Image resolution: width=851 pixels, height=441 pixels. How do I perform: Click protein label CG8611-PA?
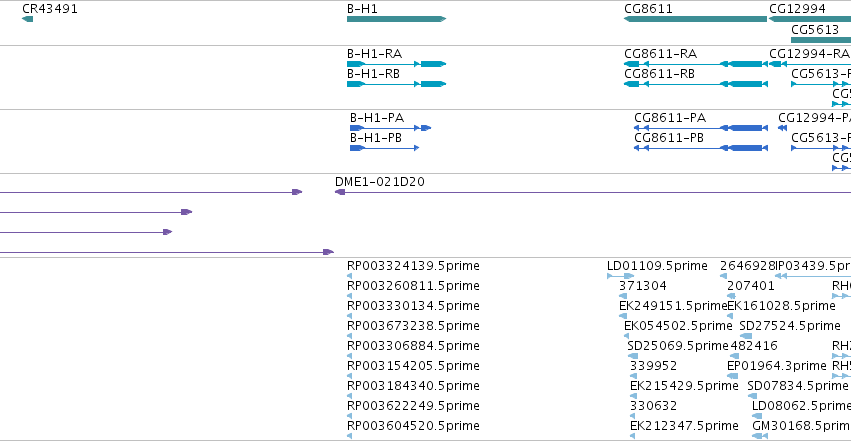pos(670,118)
